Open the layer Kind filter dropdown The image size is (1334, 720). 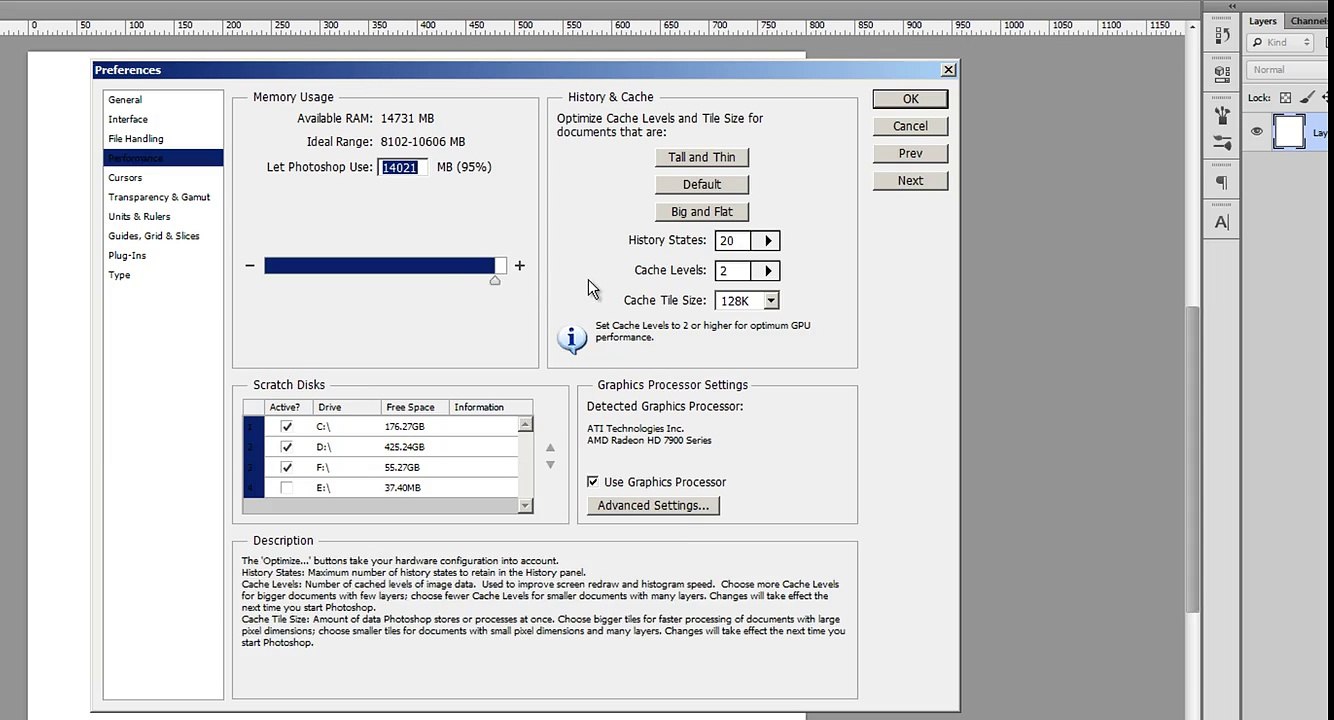click(x=1281, y=42)
